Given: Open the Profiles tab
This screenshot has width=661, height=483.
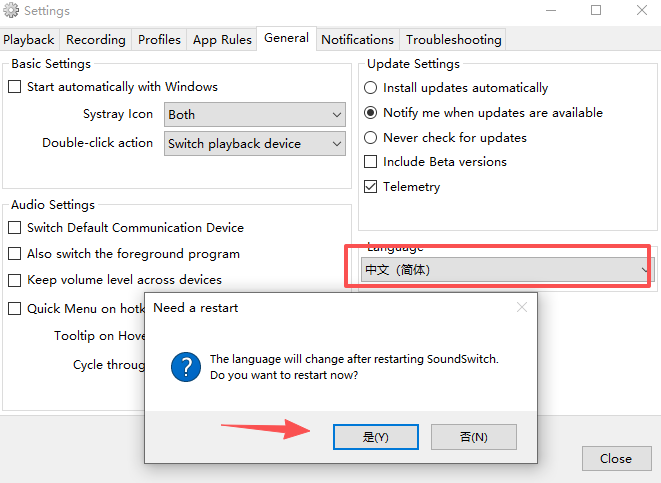Looking at the screenshot, I should tap(159, 40).
